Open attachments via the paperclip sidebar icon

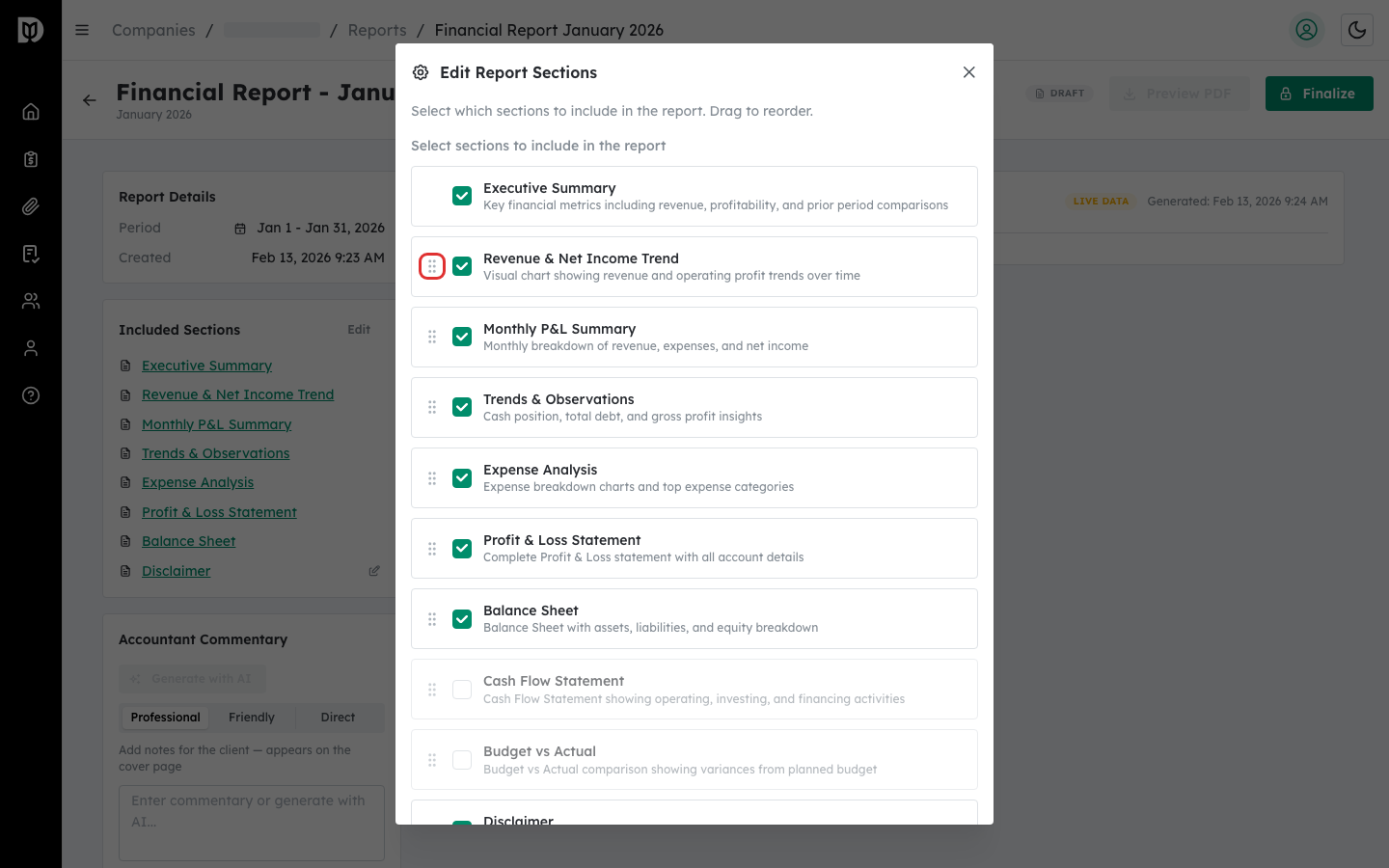(x=30, y=205)
